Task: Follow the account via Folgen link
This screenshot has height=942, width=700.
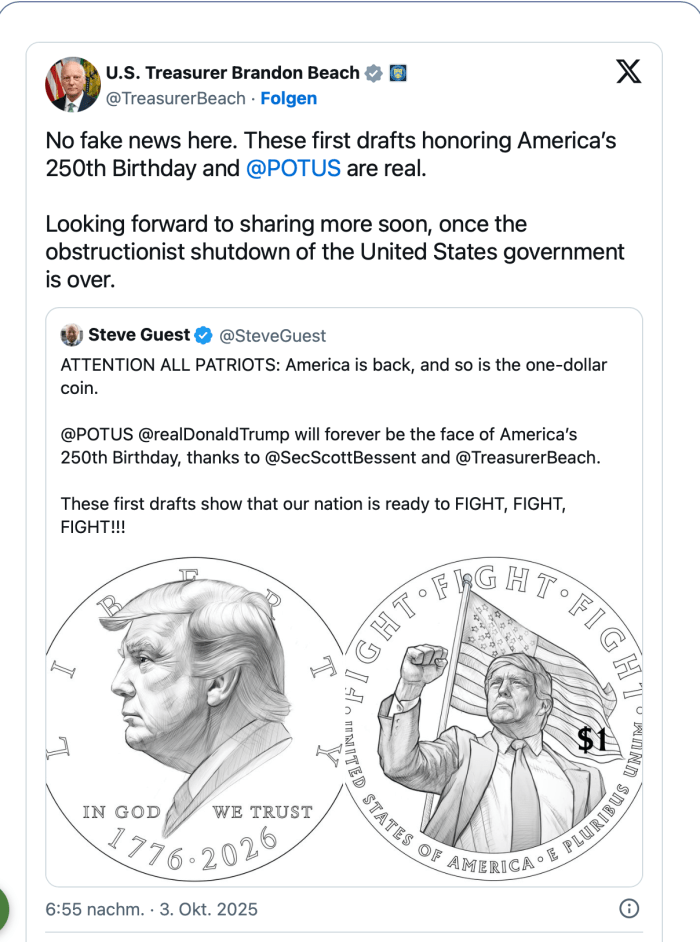Action: (289, 98)
